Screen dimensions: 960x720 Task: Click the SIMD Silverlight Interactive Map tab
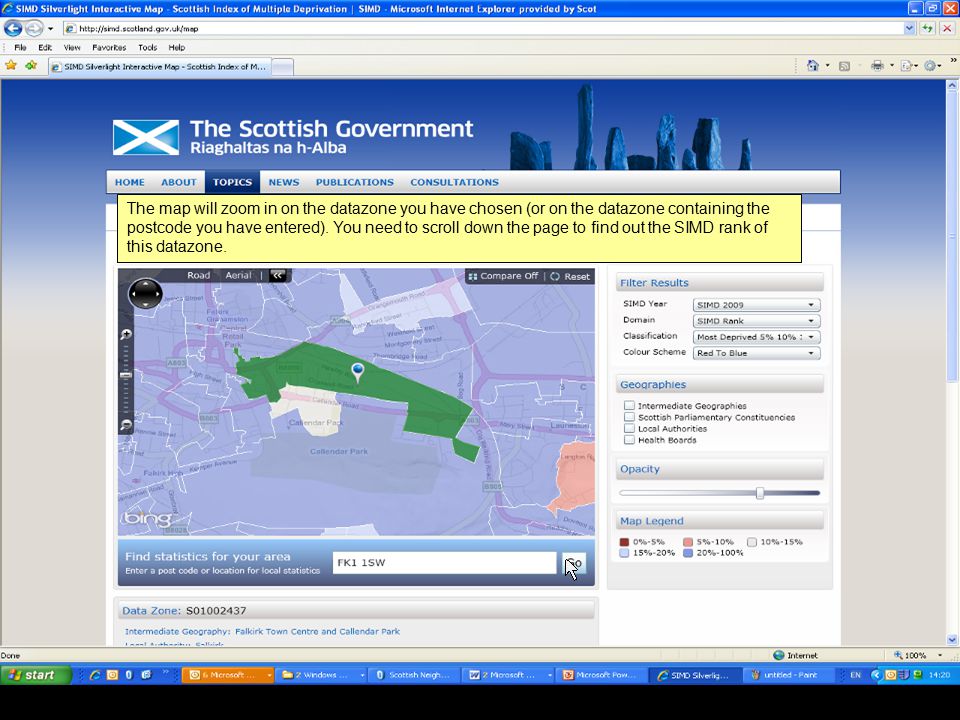(159, 67)
